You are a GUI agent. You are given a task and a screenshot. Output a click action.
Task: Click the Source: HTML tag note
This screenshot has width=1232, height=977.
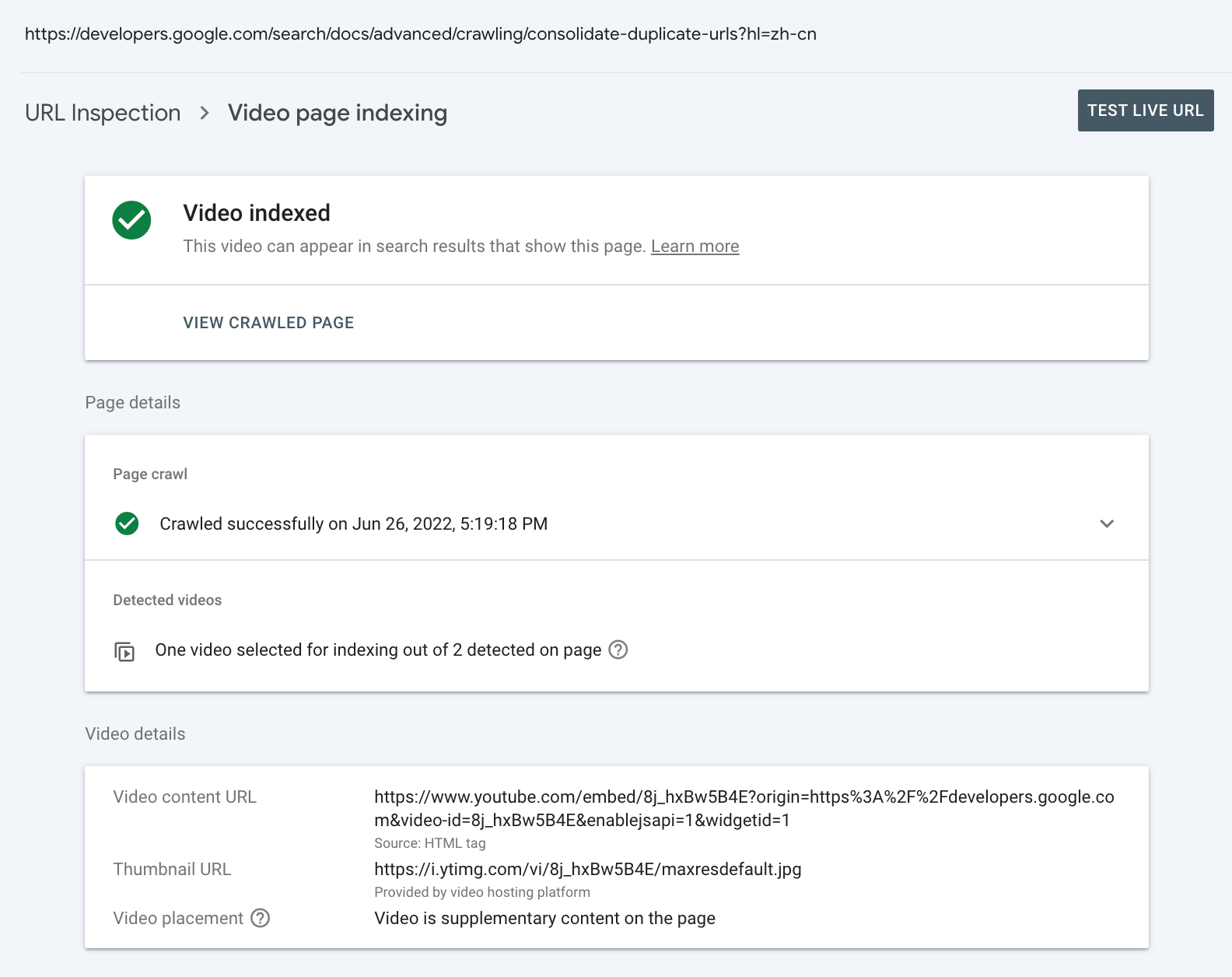[x=429, y=843]
